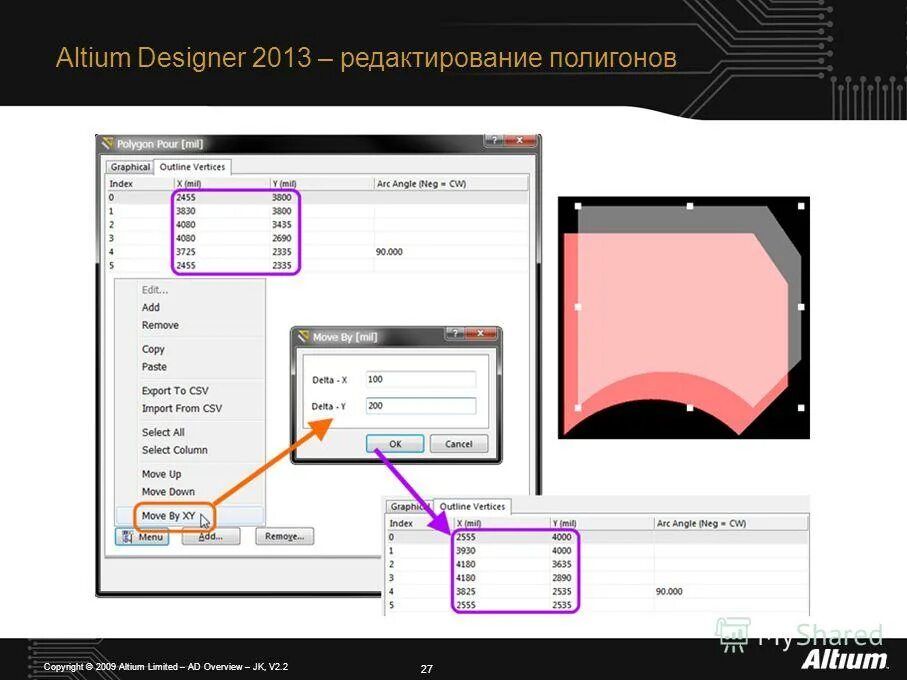Click the Delta-X input field
Image resolution: width=907 pixels, height=680 pixels.
422,379
